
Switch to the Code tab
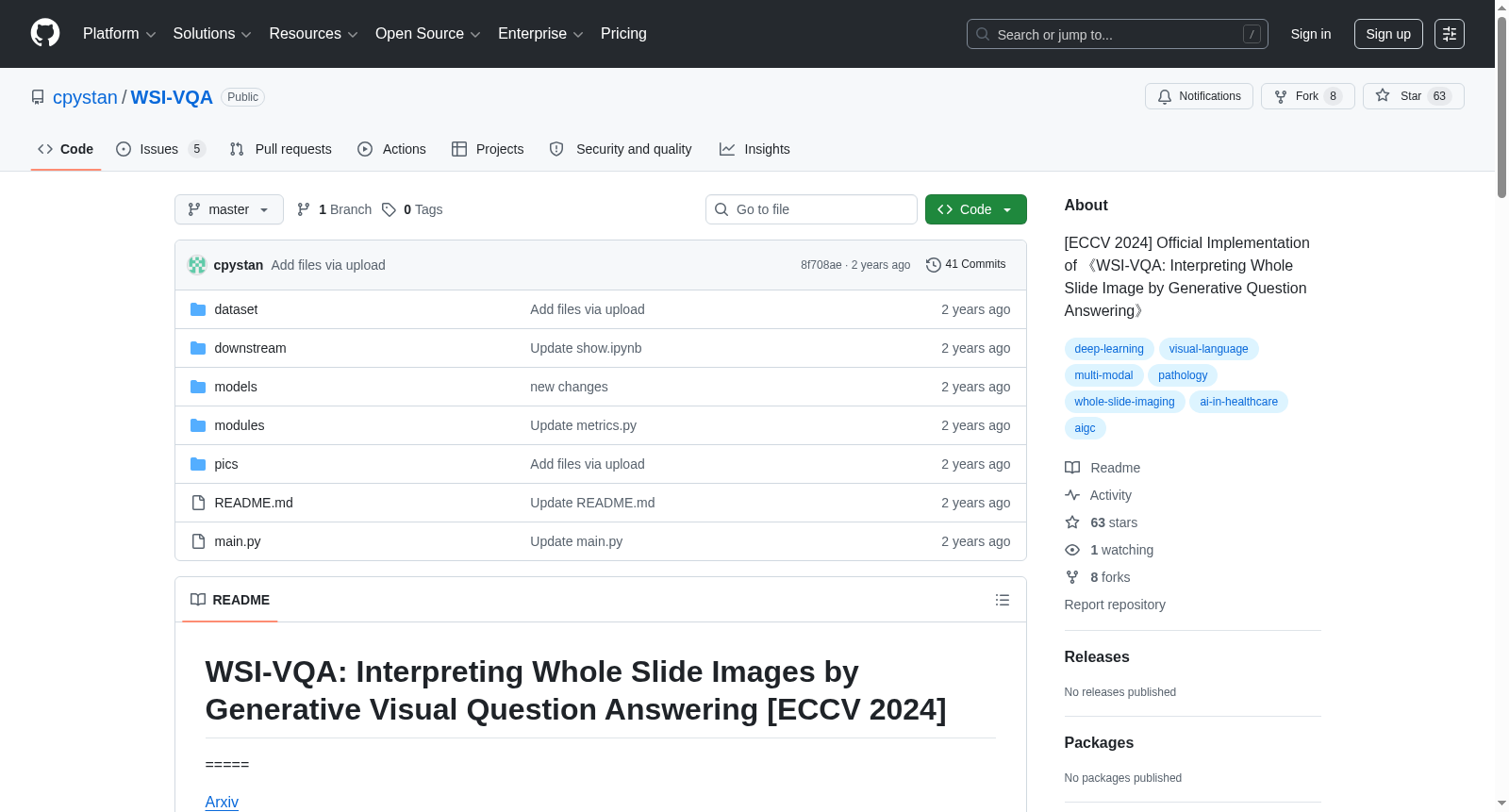[x=66, y=149]
